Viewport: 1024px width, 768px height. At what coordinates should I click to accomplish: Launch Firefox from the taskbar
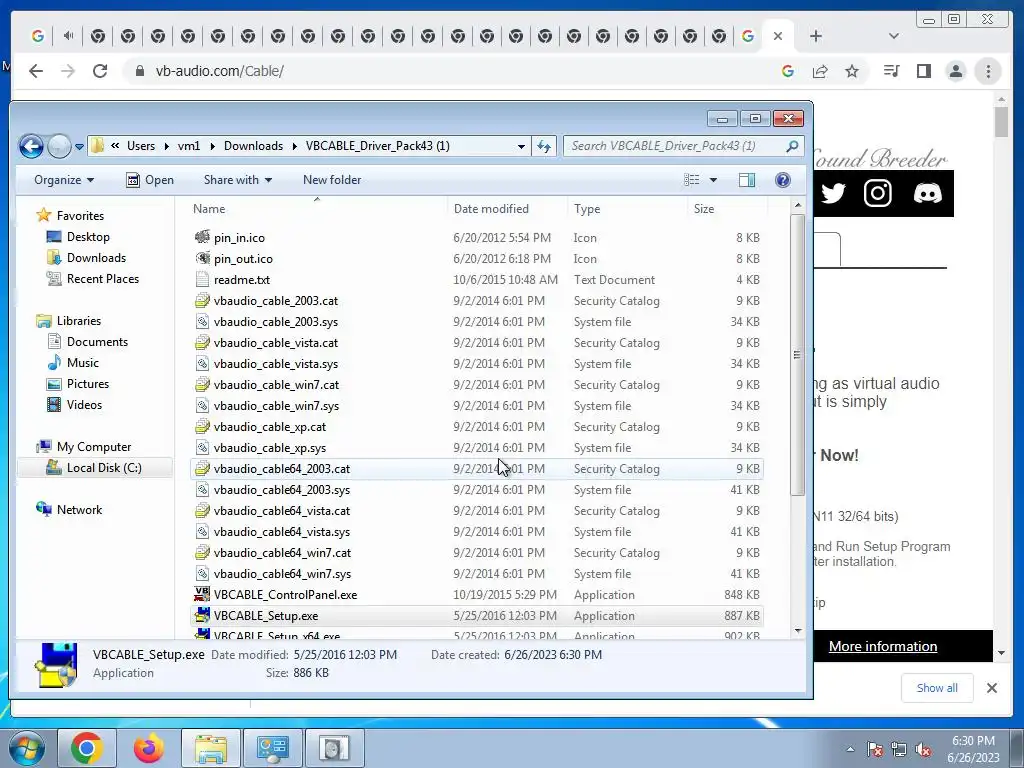148,748
